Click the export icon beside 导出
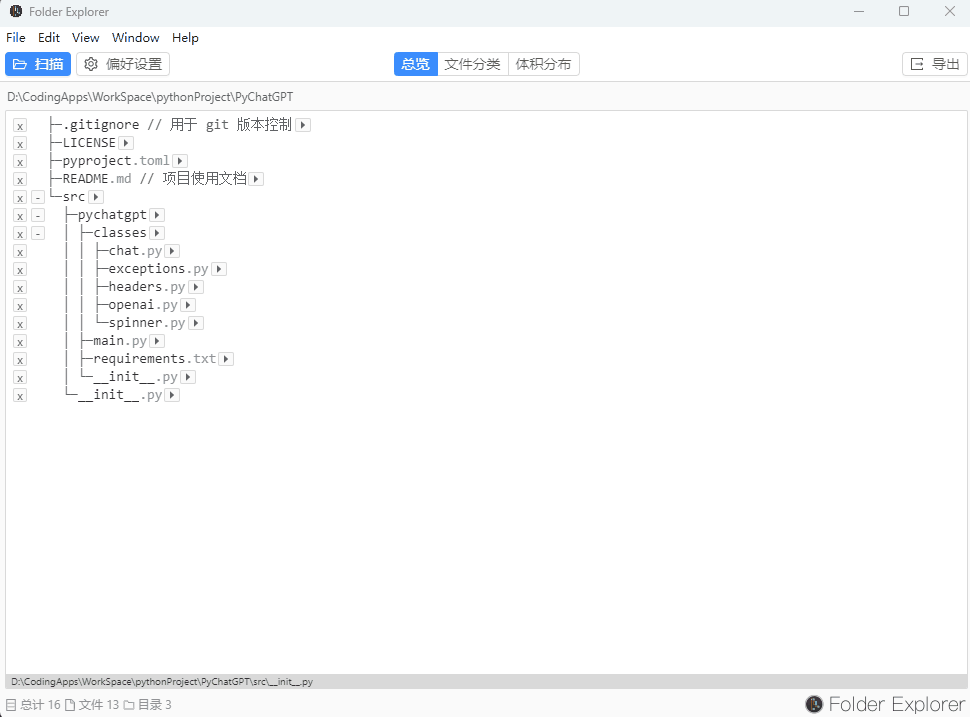Image resolution: width=970 pixels, height=717 pixels. point(916,62)
